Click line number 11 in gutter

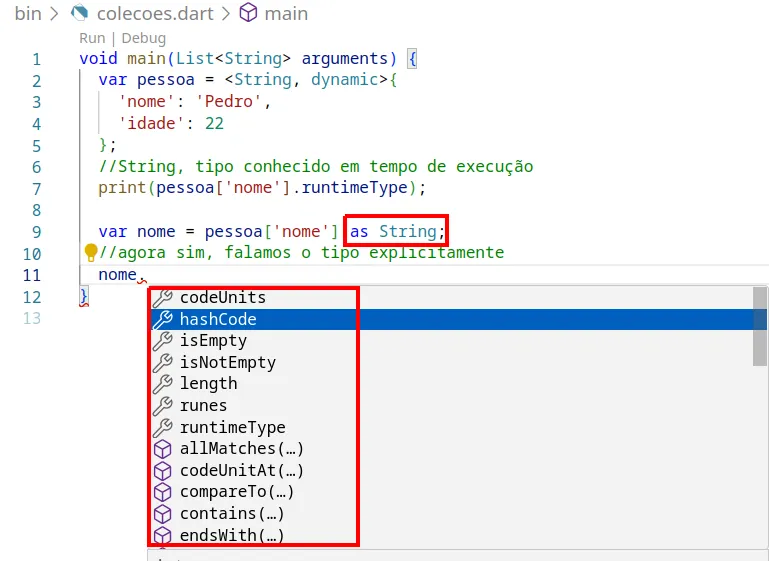point(32,275)
